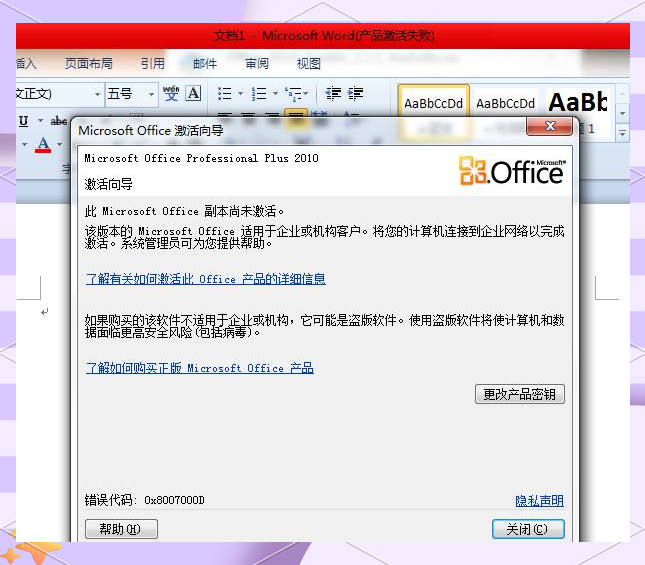This screenshot has width=645, height=565.
Task: Open the 视图 ribbon tab
Action: tap(309, 63)
